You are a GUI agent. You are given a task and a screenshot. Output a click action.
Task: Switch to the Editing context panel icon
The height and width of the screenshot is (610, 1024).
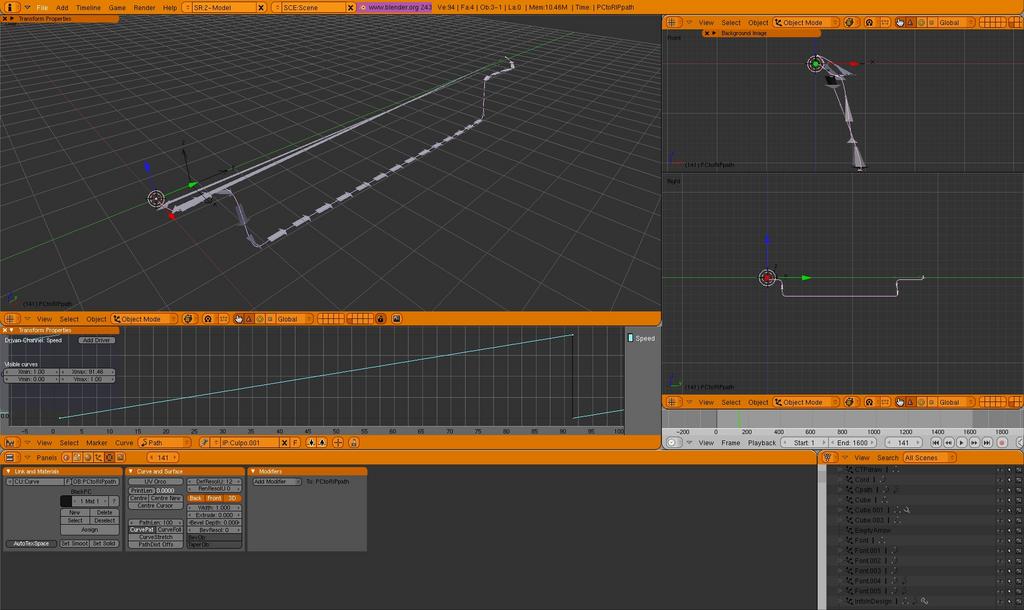109,458
